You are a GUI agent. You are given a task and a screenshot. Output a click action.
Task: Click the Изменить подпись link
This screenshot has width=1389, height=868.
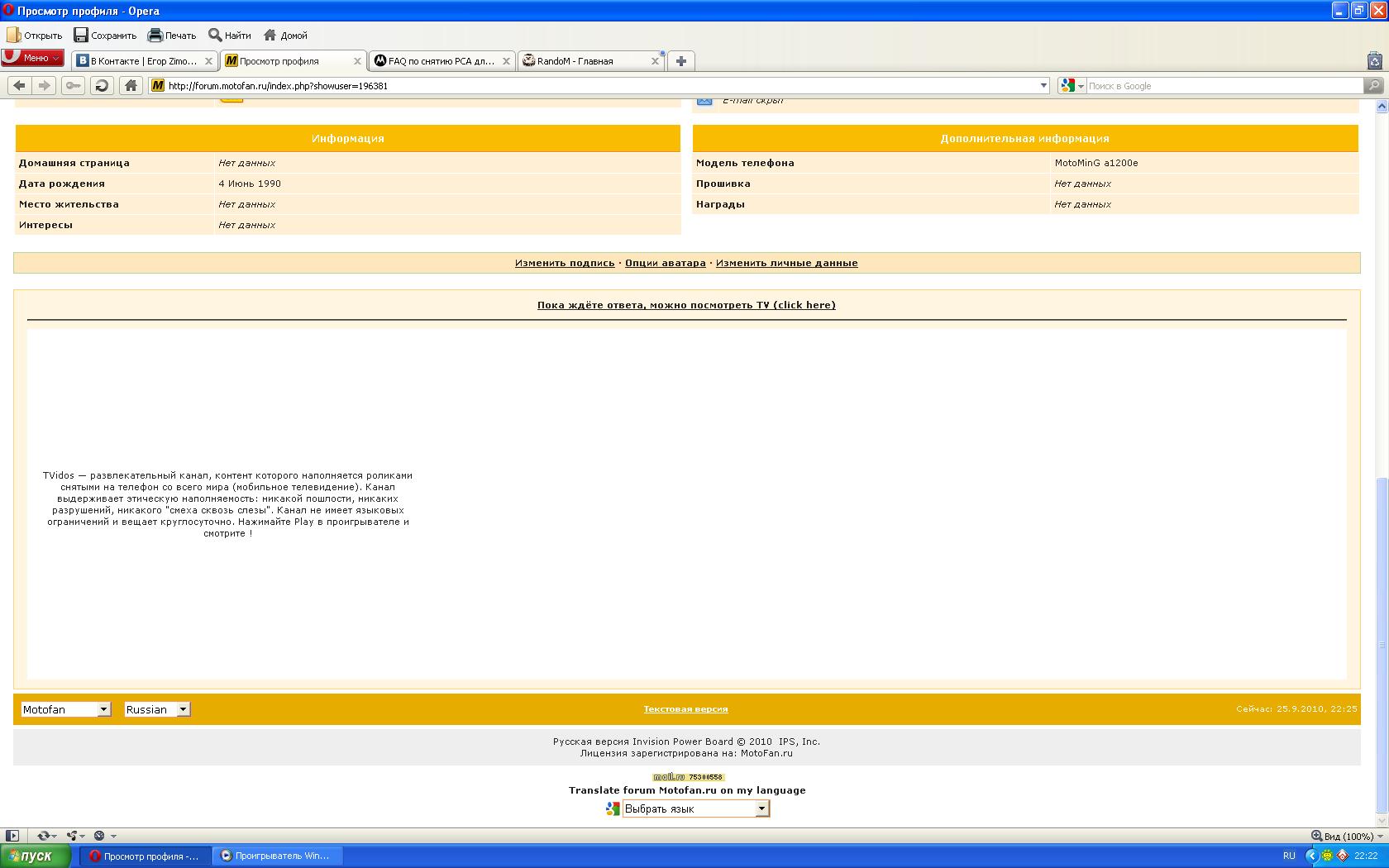pos(565,263)
